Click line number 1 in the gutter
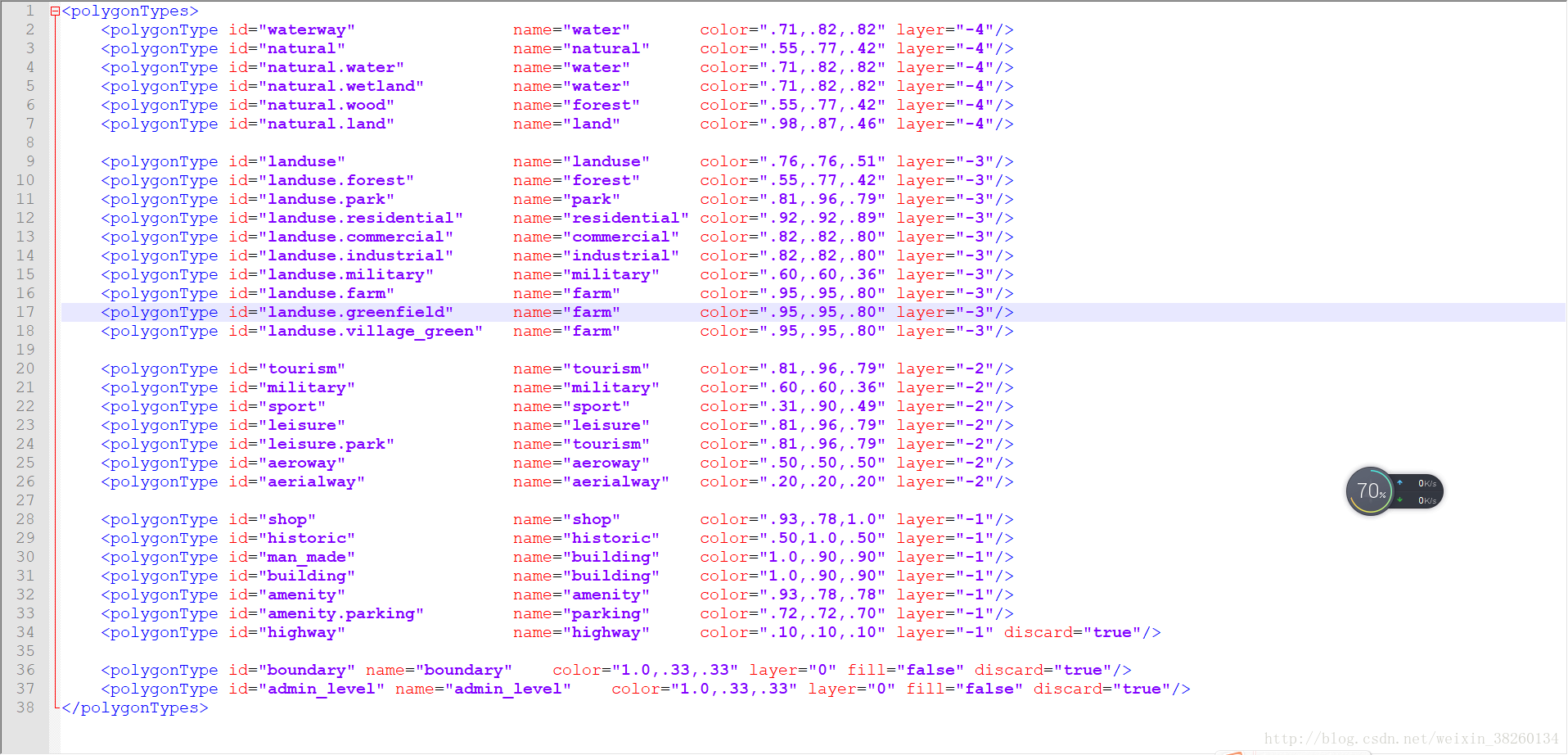Image resolution: width=1568 pixels, height=755 pixels. coord(29,11)
